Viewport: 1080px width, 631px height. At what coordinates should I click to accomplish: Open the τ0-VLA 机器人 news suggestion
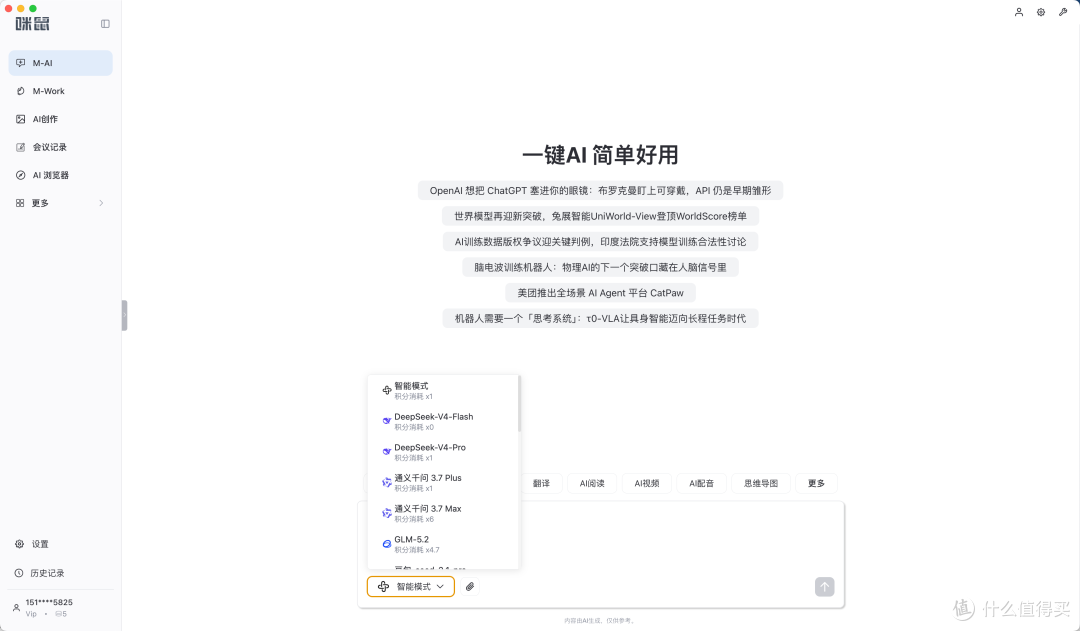(x=600, y=318)
